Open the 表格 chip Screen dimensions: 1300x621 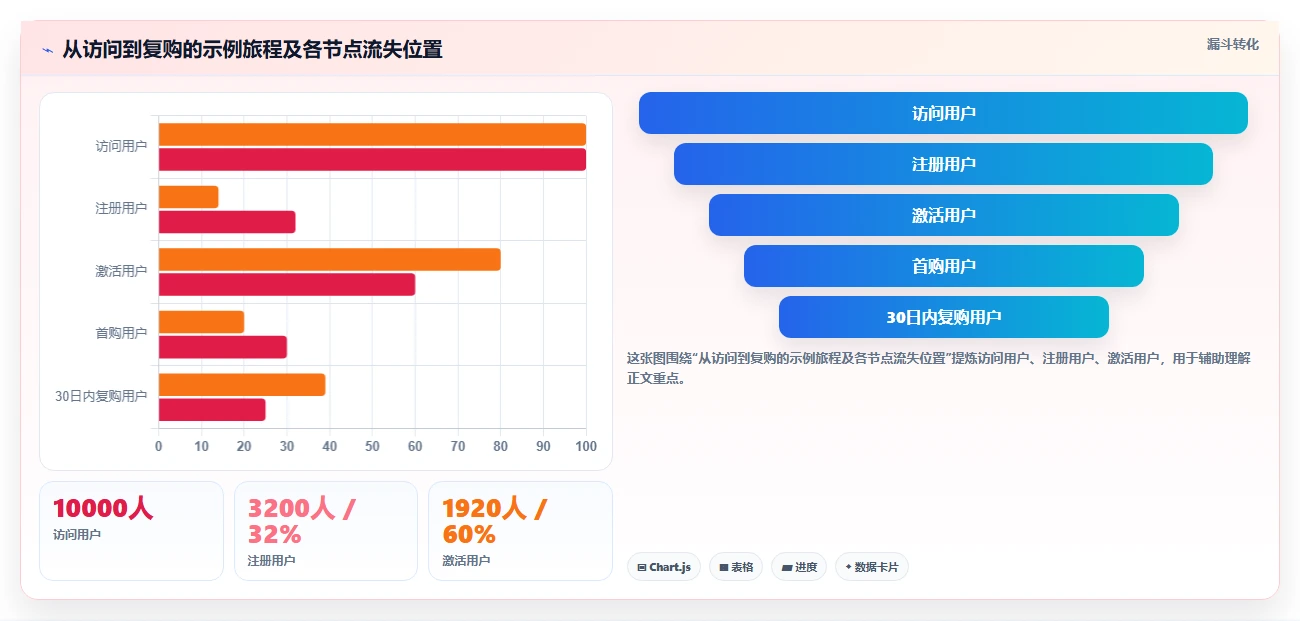tap(736, 567)
